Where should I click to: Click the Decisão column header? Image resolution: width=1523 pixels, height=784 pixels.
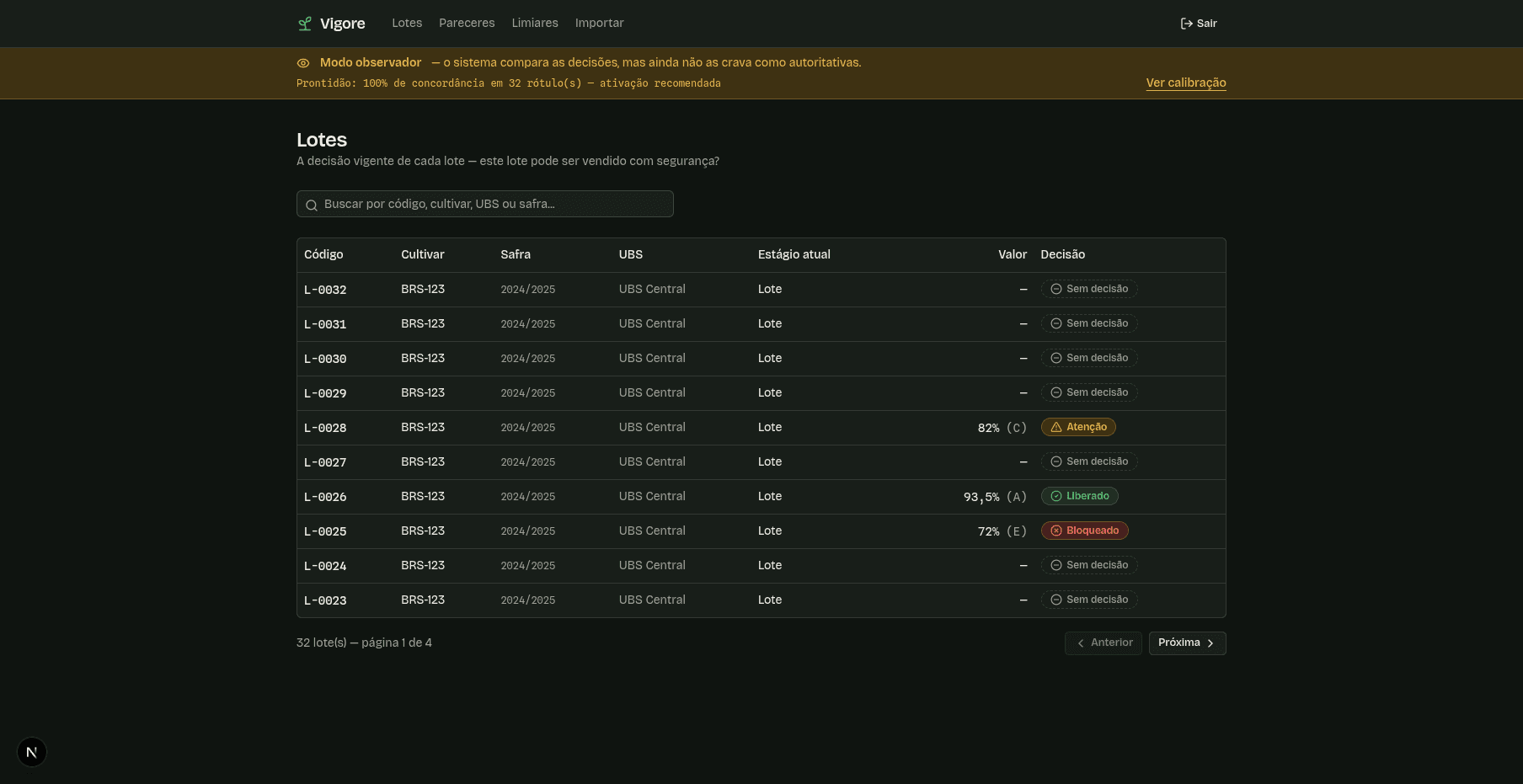coord(1063,254)
